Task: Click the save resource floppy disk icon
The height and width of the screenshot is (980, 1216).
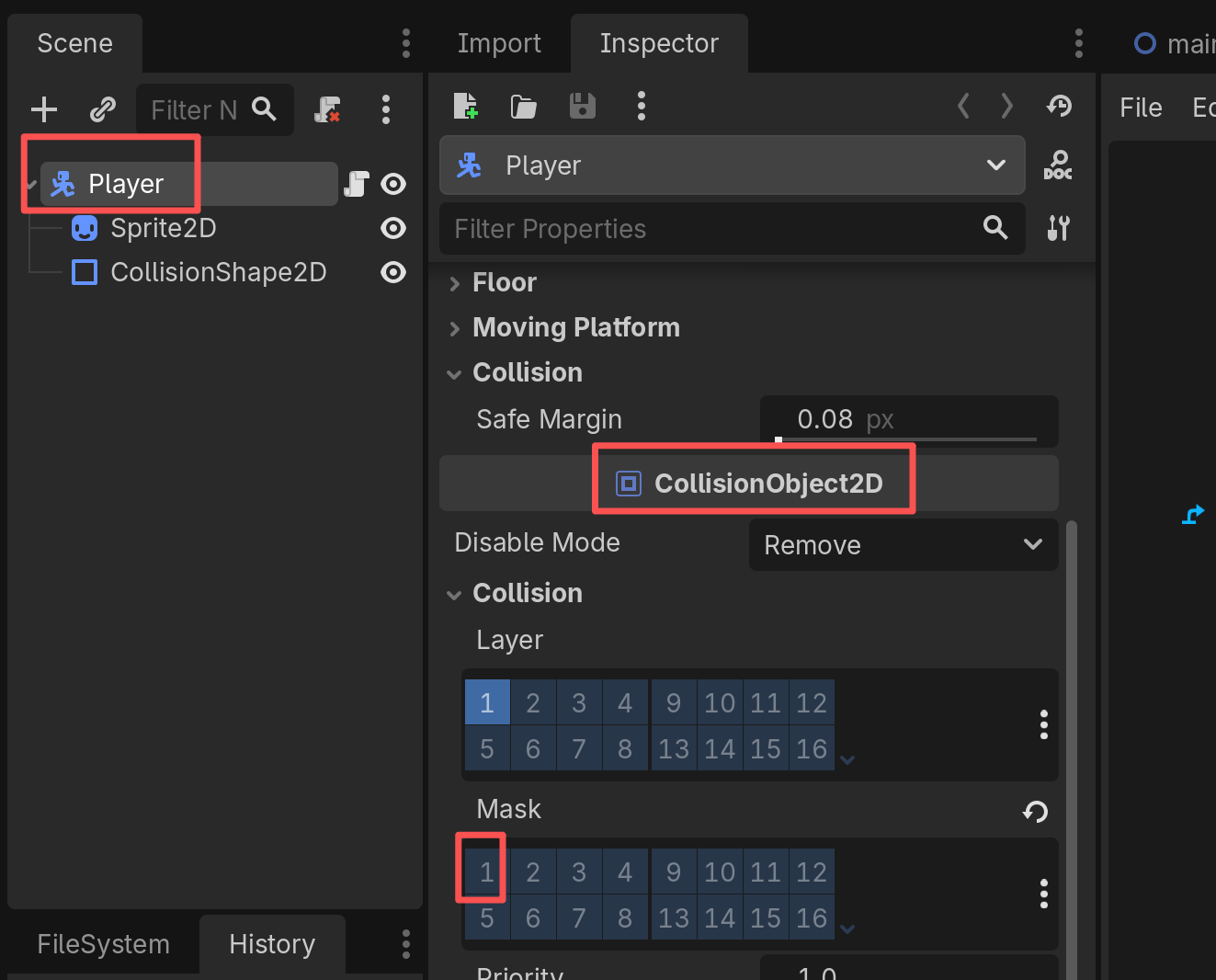Action: [582, 107]
